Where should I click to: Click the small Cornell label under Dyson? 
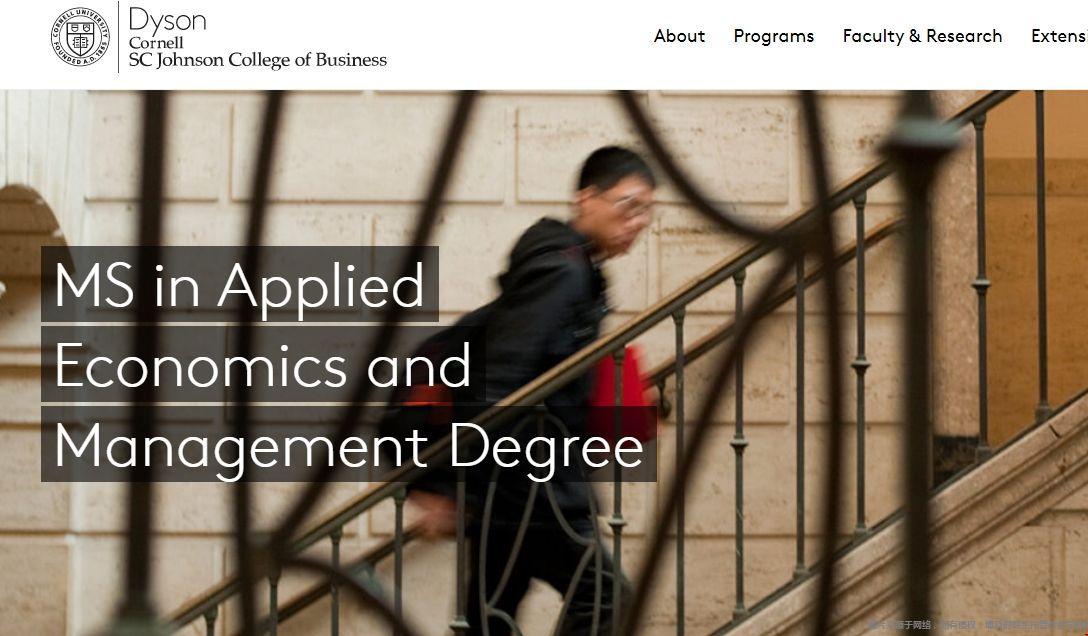click(156, 43)
